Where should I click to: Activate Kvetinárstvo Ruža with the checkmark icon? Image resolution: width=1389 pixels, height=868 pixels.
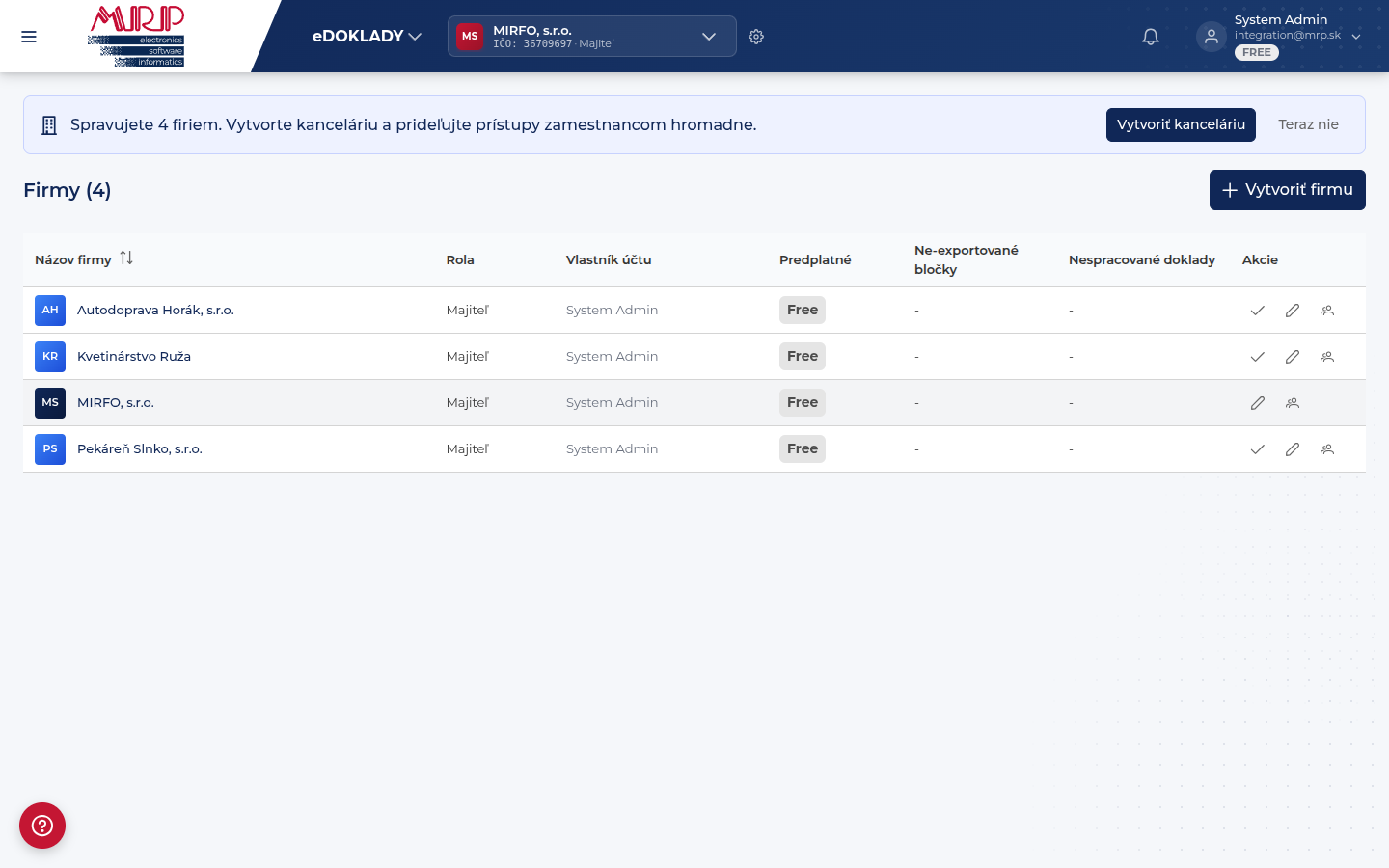pyautogui.click(x=1258, y=357)
